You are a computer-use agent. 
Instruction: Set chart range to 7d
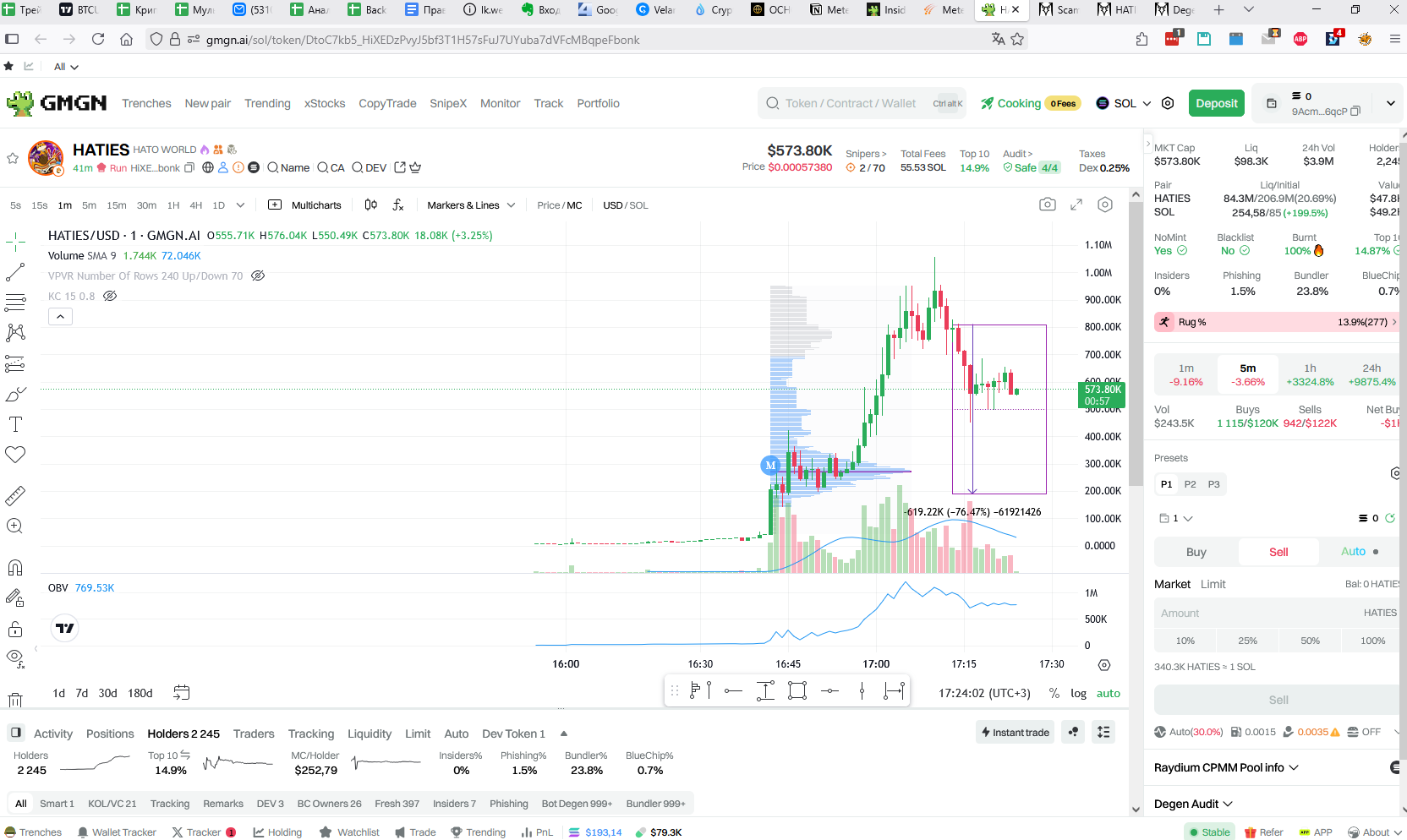point(82,693)
